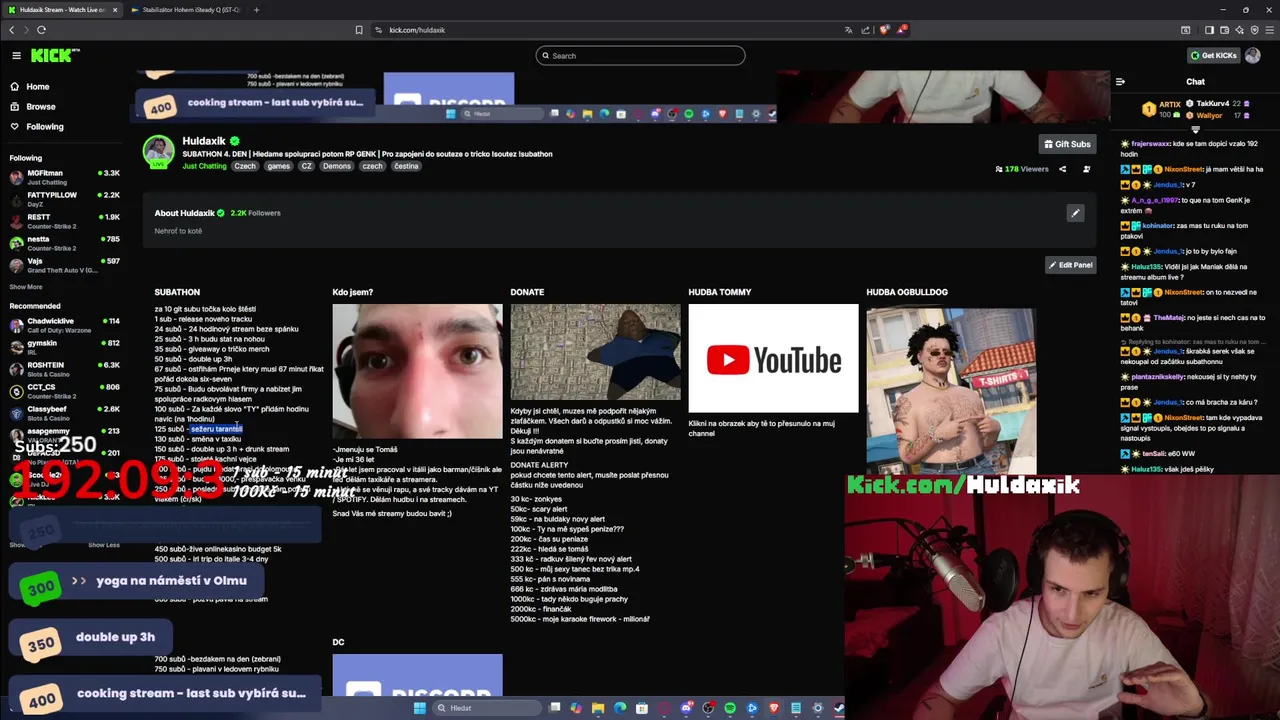Toggle the browser sidebar panel icon
Image resolution: width=1280 pixels, height=720 pixels.
pos(1209,30)
